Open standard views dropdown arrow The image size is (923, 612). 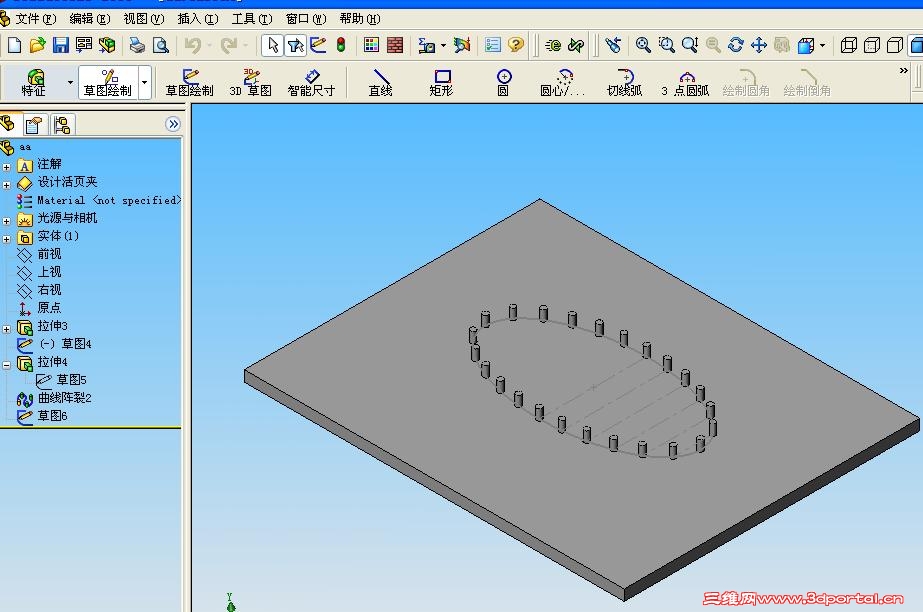822,45
